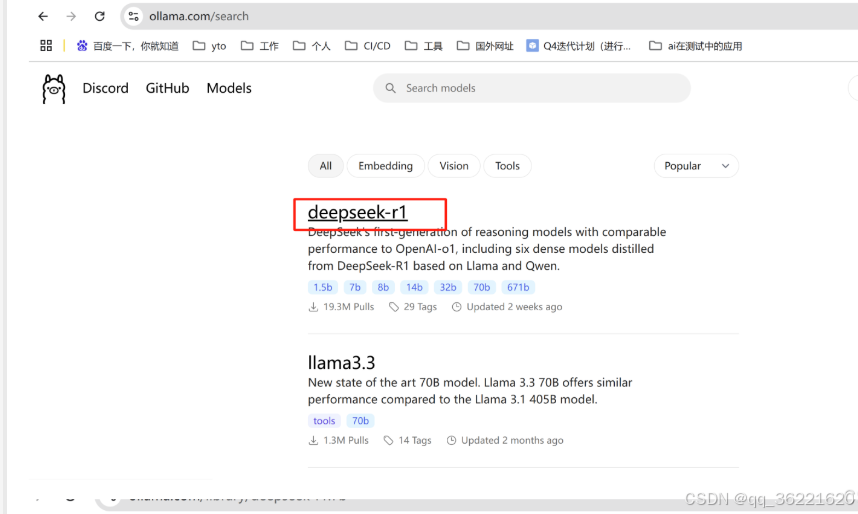Open the 工作 bookmark folder

point(260,46)
